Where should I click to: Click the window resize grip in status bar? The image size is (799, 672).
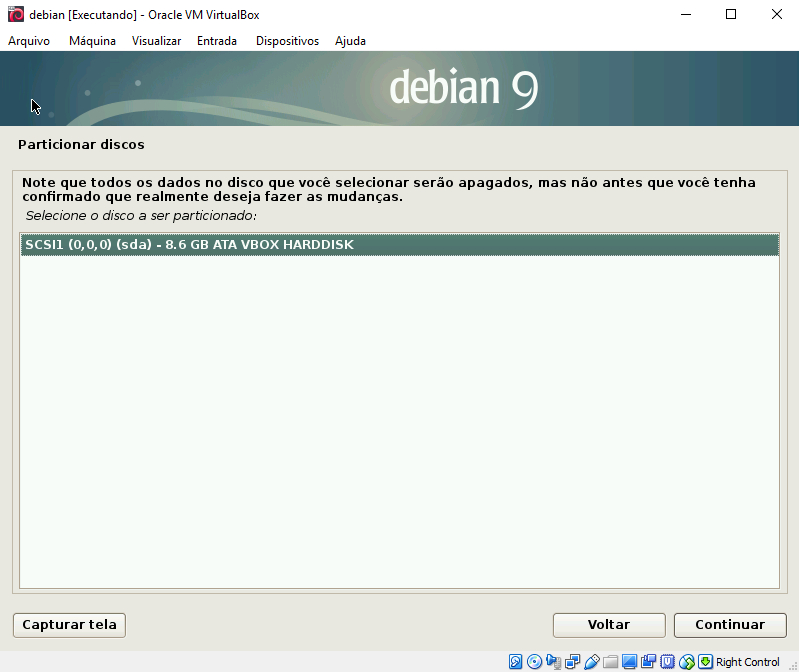(793, 666)
